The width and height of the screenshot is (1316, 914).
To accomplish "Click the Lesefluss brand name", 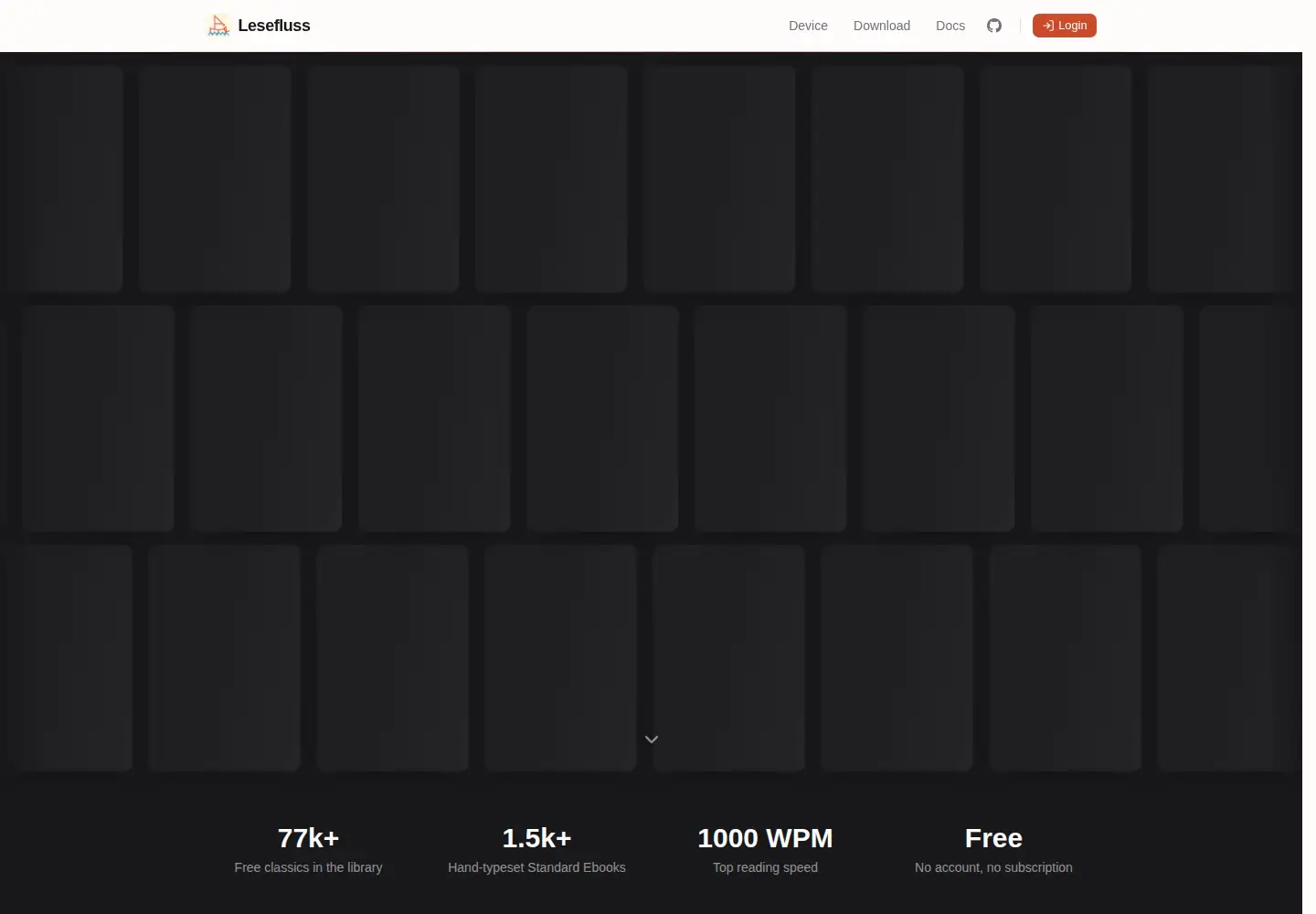I will click(274, 26).
